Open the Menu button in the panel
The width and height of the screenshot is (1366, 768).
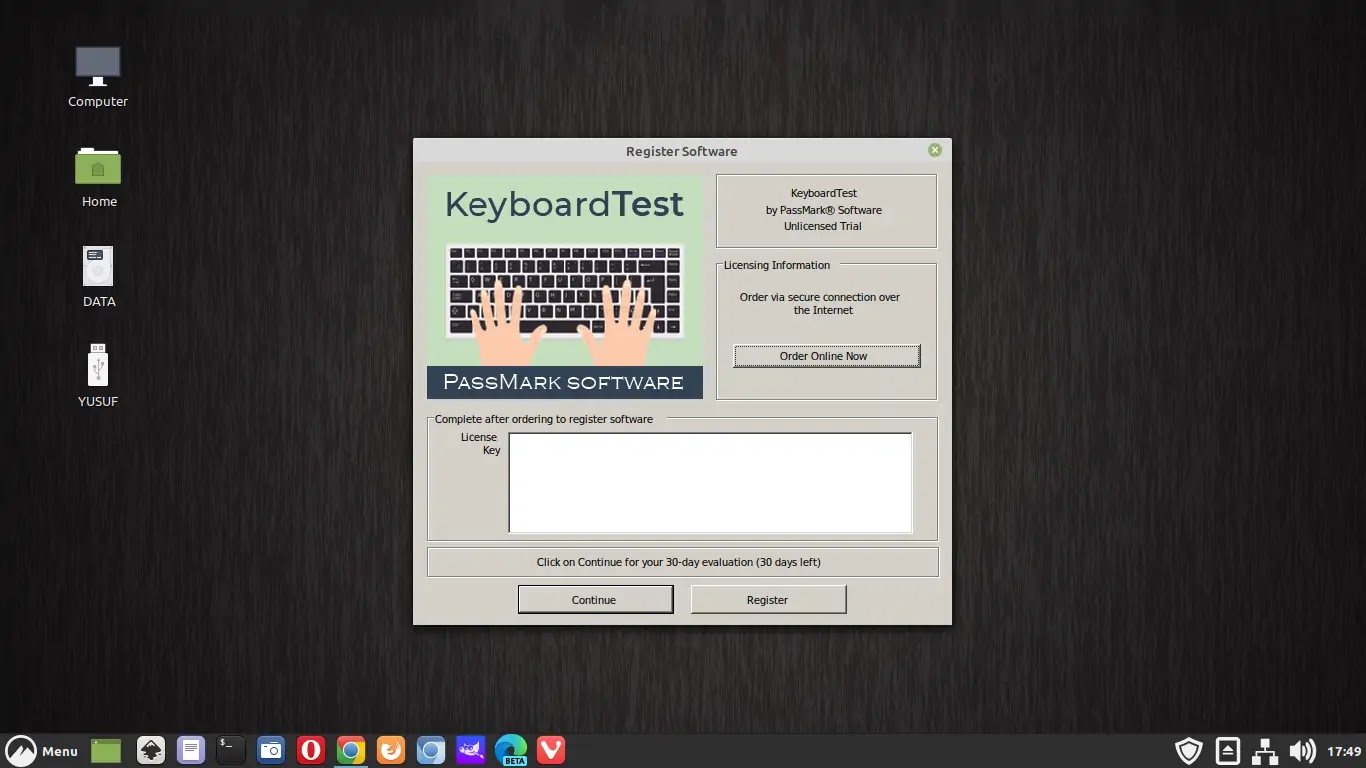coord(42,751)
